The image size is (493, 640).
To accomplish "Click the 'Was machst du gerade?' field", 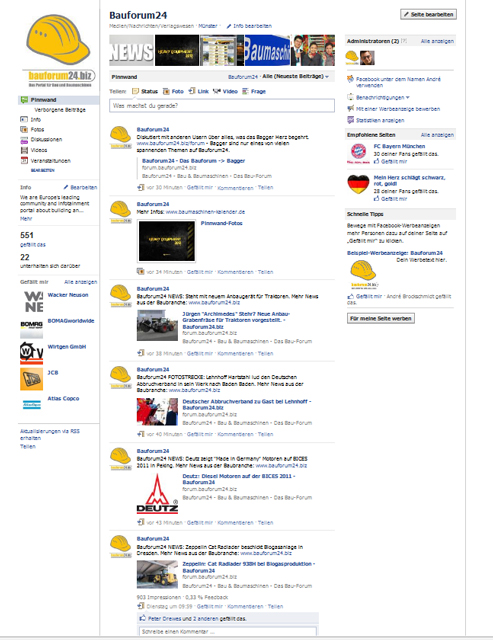I will pyautogui.click(x=222, y=106).
